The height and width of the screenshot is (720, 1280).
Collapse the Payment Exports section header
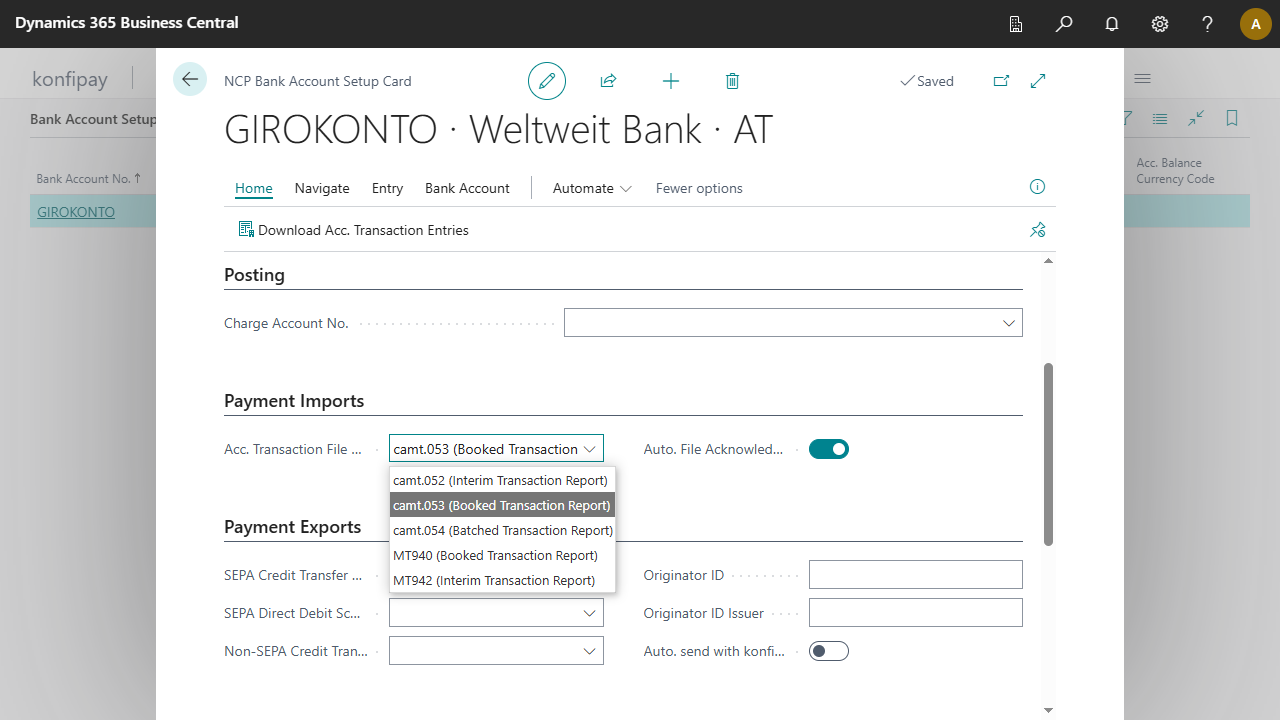(292, 527)
